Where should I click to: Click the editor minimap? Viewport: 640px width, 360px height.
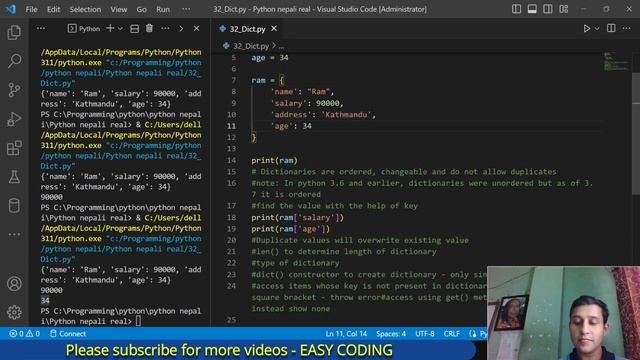point(616,61)
